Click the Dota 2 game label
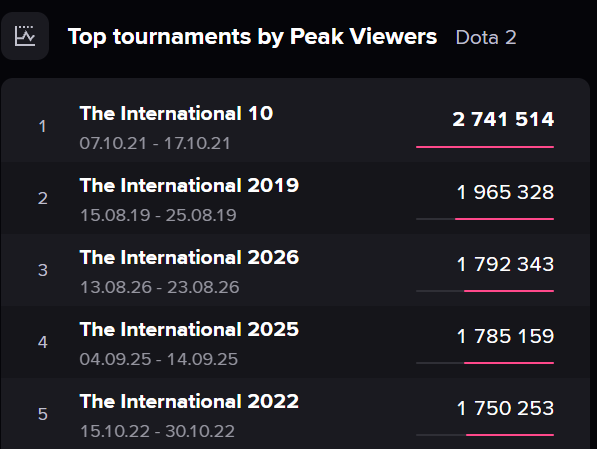The height and width of the screenshot is (449, 597). click(x=486, y=37)
